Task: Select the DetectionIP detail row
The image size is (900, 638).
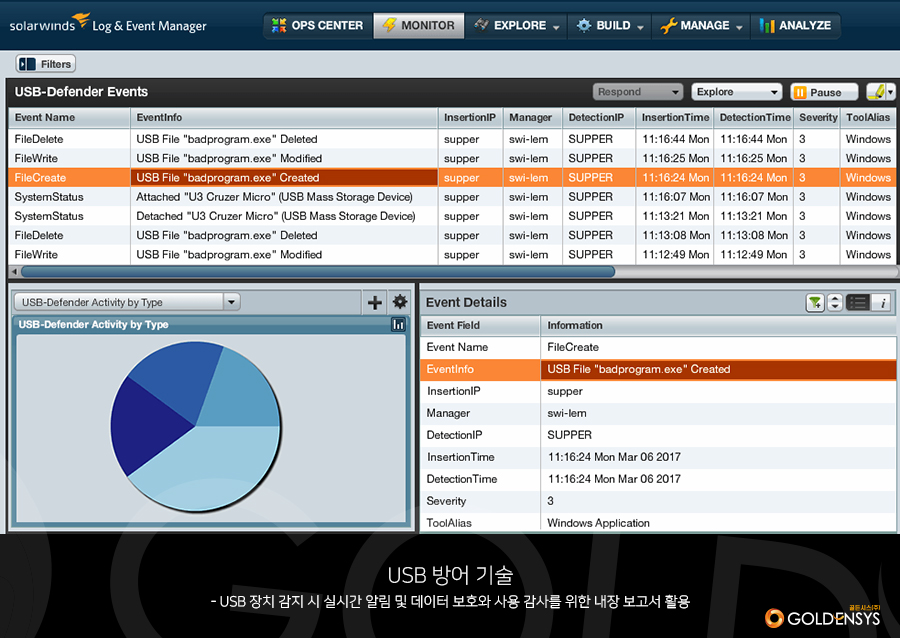Action: point(658,435)
